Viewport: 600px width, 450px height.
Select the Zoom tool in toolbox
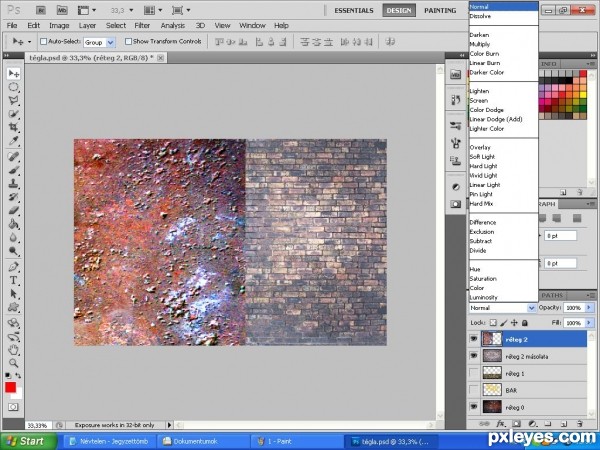[13, 363]
